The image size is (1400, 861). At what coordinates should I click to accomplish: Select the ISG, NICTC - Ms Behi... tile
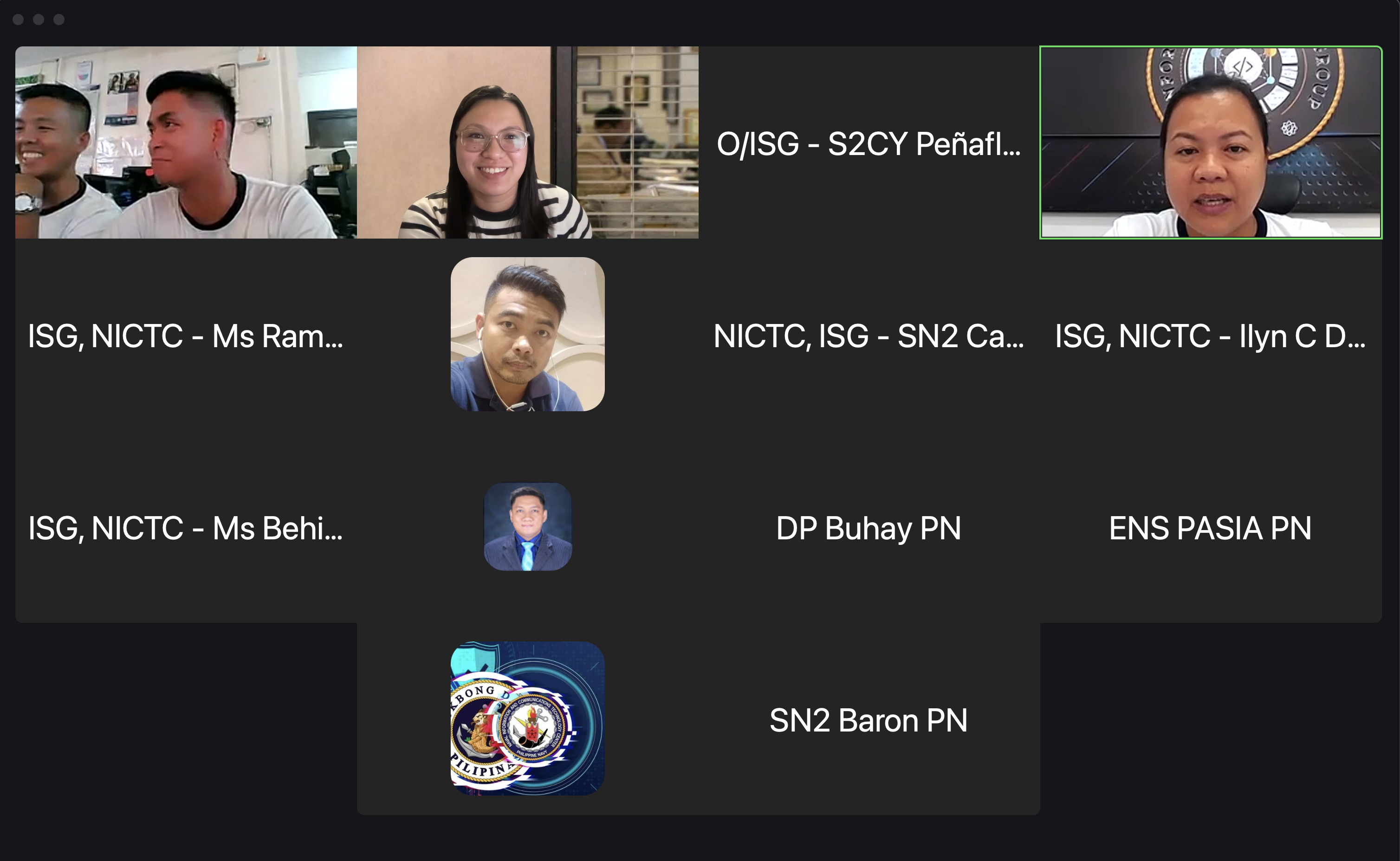186,527
